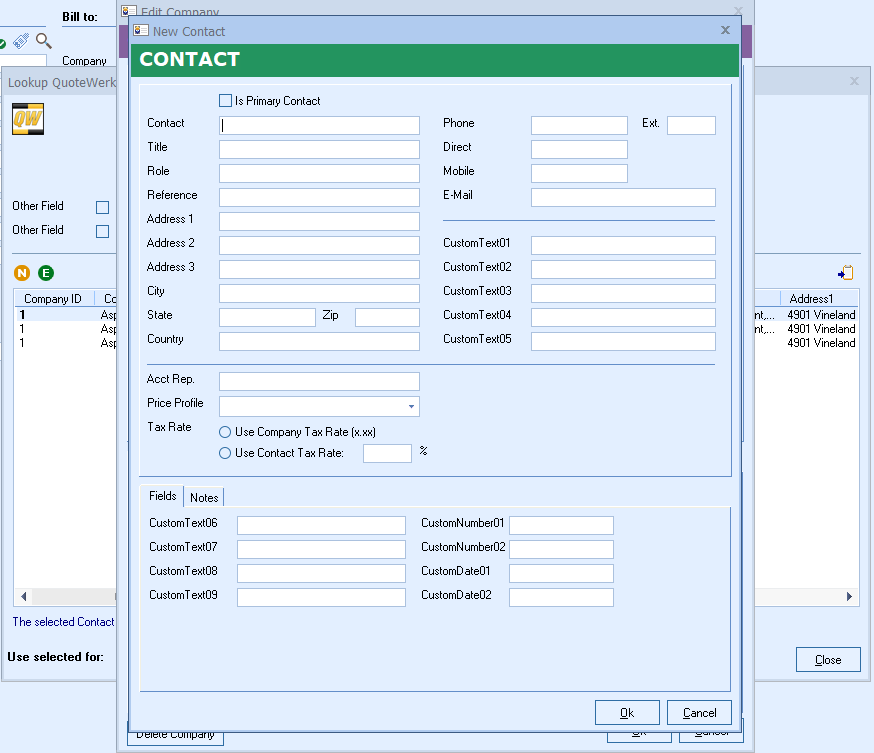
Task: Expand the Price Profile dropdown
Action: coord(411,407)
